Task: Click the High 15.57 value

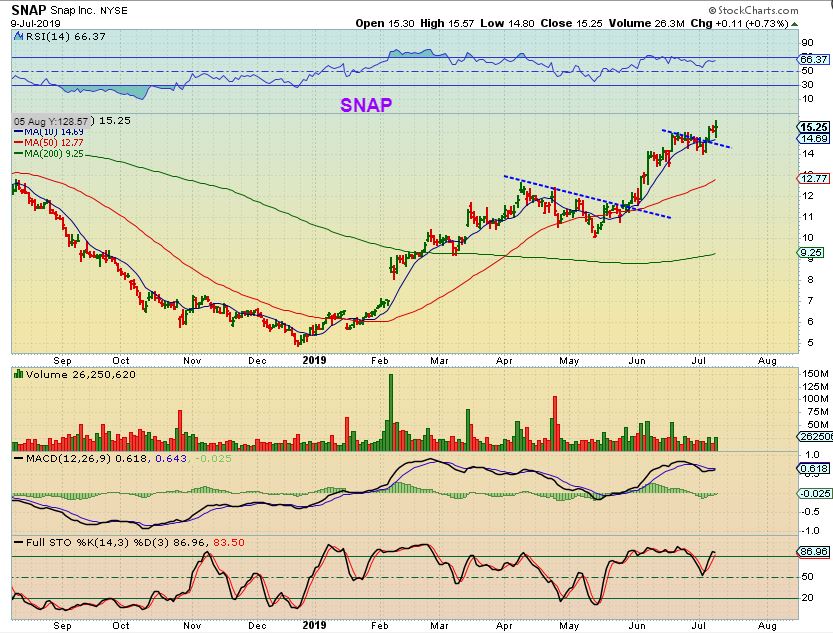Action: click(447, 23)
